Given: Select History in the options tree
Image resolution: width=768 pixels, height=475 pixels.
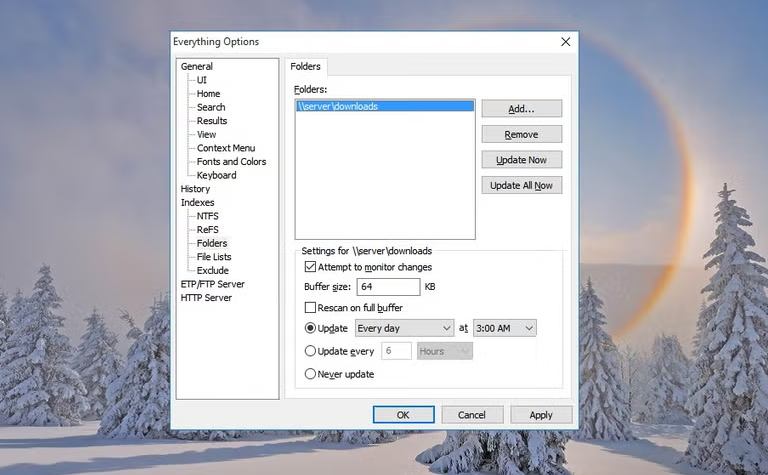Looking at the screenshot, I should pos(195,189).
